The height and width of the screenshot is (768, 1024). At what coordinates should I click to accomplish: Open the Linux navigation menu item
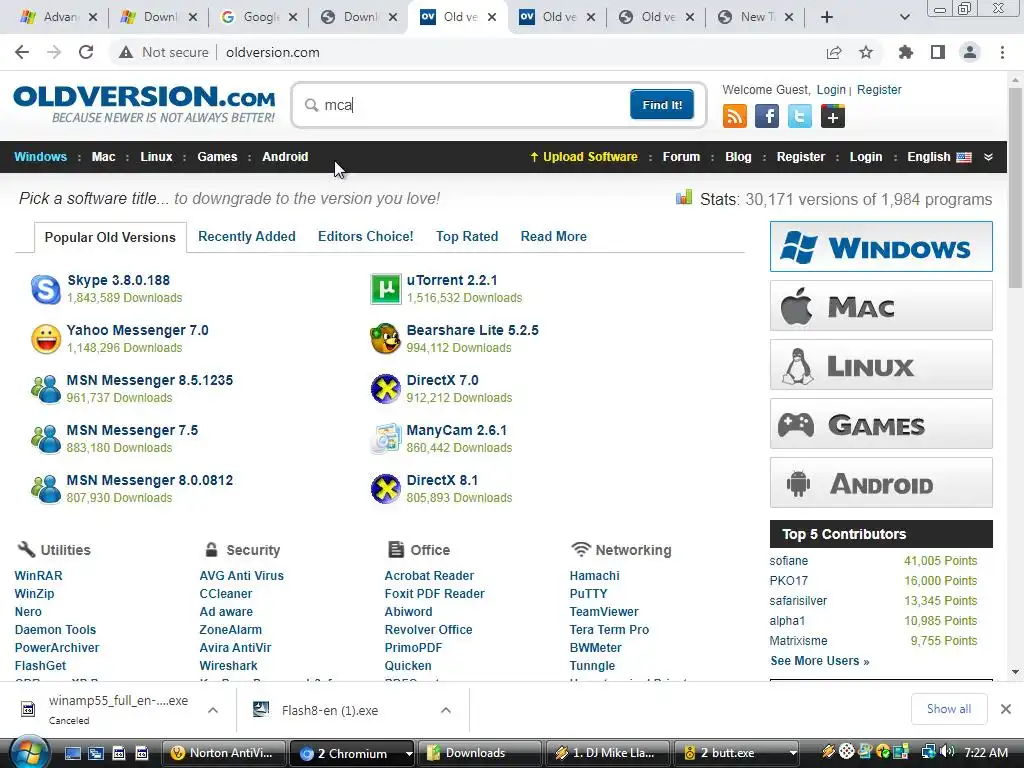point(157,157)
